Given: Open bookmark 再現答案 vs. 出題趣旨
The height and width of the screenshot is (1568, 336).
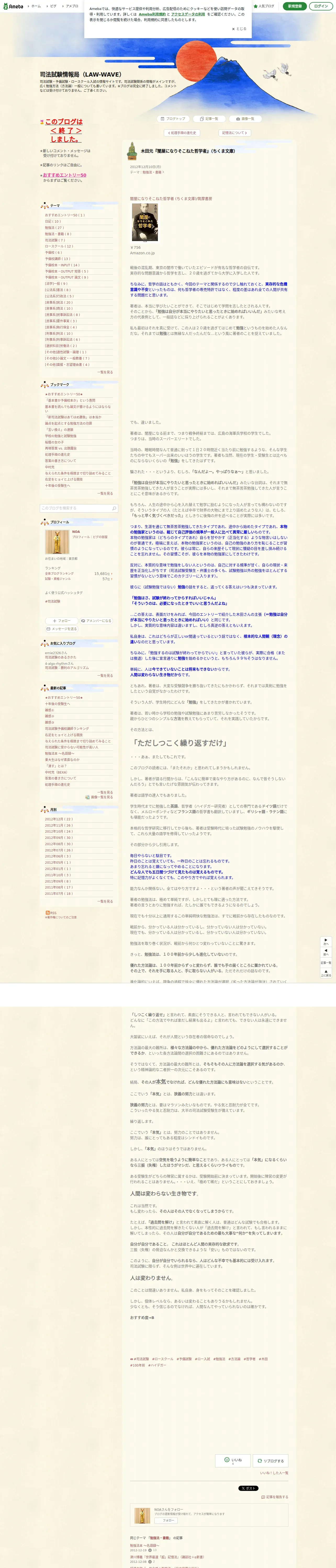Looking at the screenshot, I should click(x=60, y=449).
